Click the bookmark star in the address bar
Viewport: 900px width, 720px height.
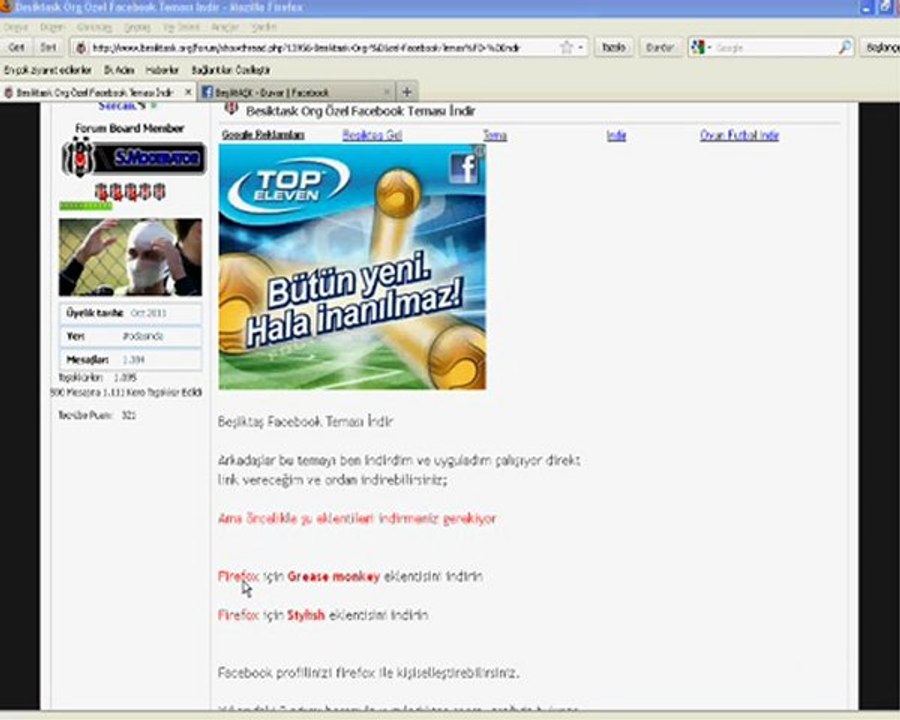pyautogui.click(x=567, y=48)
